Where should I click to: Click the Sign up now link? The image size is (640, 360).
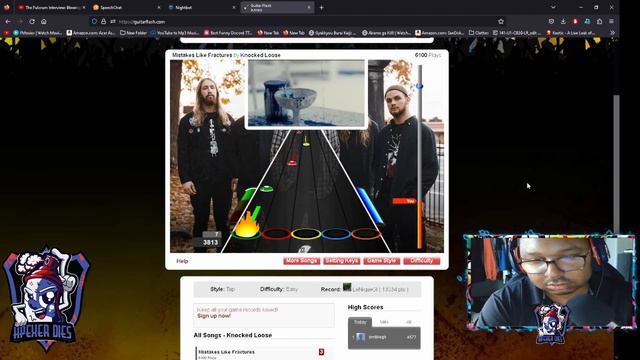(214, 316)
